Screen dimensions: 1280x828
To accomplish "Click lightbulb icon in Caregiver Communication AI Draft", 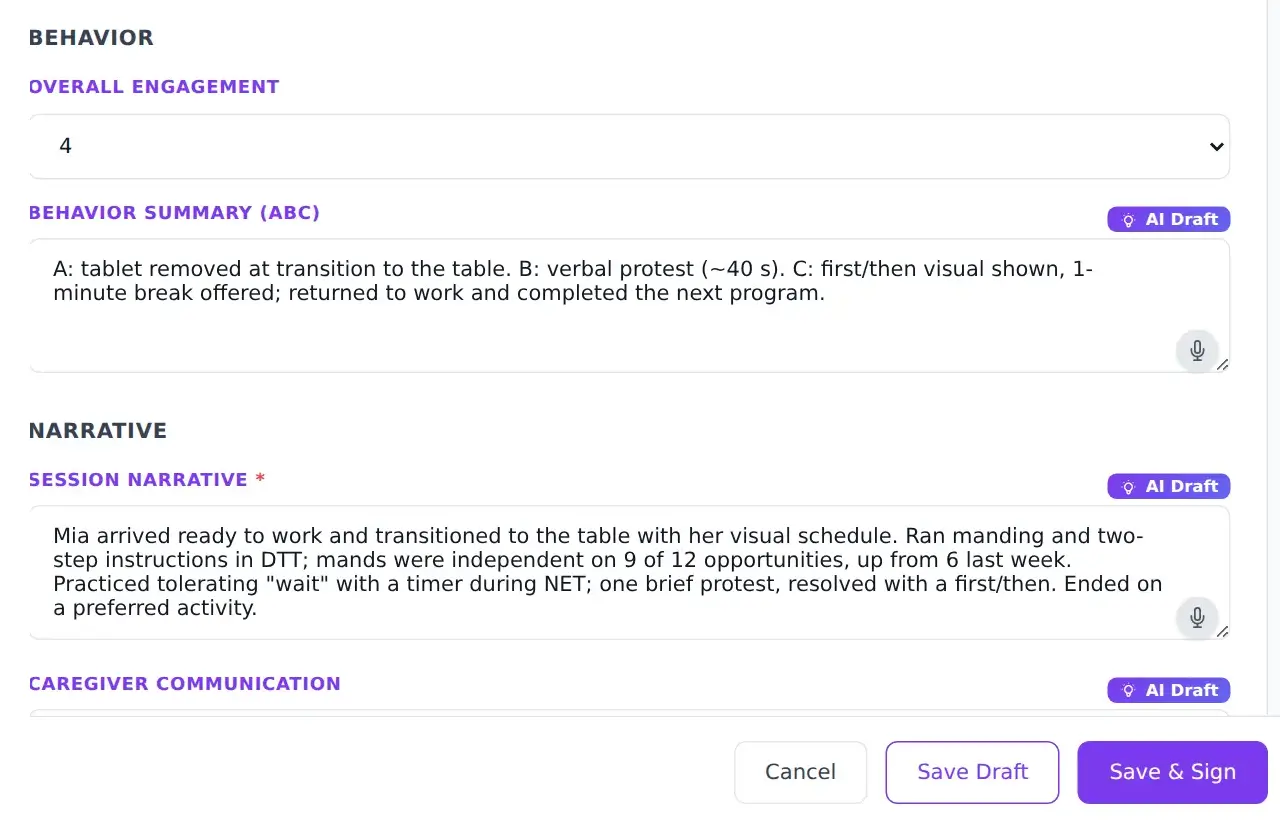I will coord(1128,691).
